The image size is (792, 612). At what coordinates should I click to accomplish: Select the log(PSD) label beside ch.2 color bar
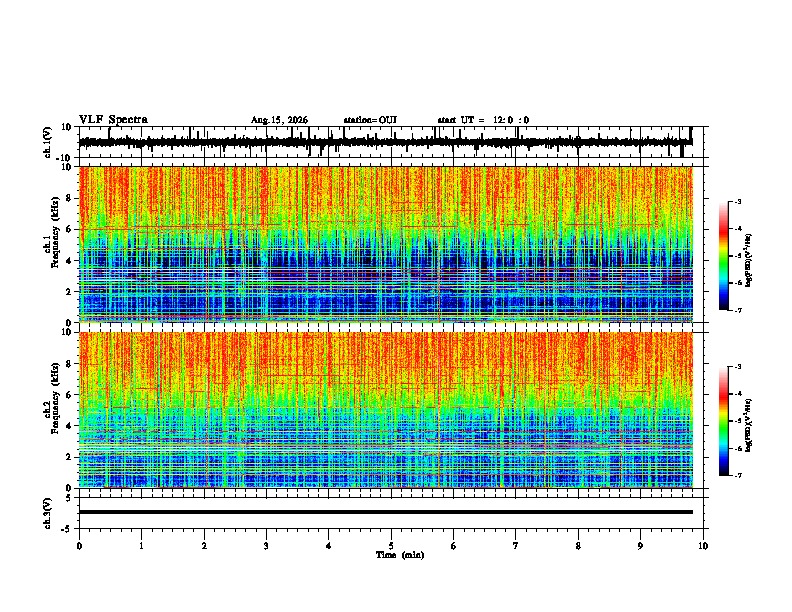[x=749, y=425]
